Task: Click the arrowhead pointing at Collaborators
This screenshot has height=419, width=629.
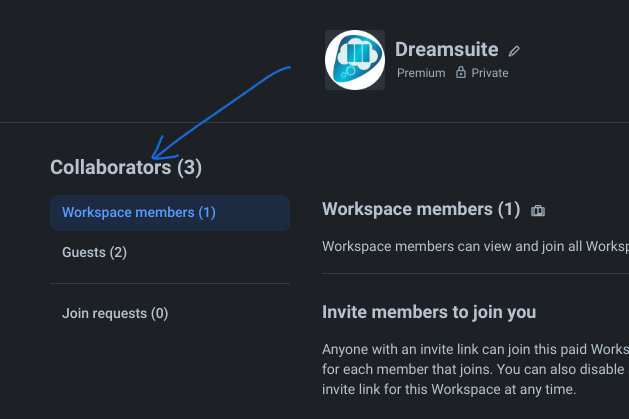Action: pos(157,155)
